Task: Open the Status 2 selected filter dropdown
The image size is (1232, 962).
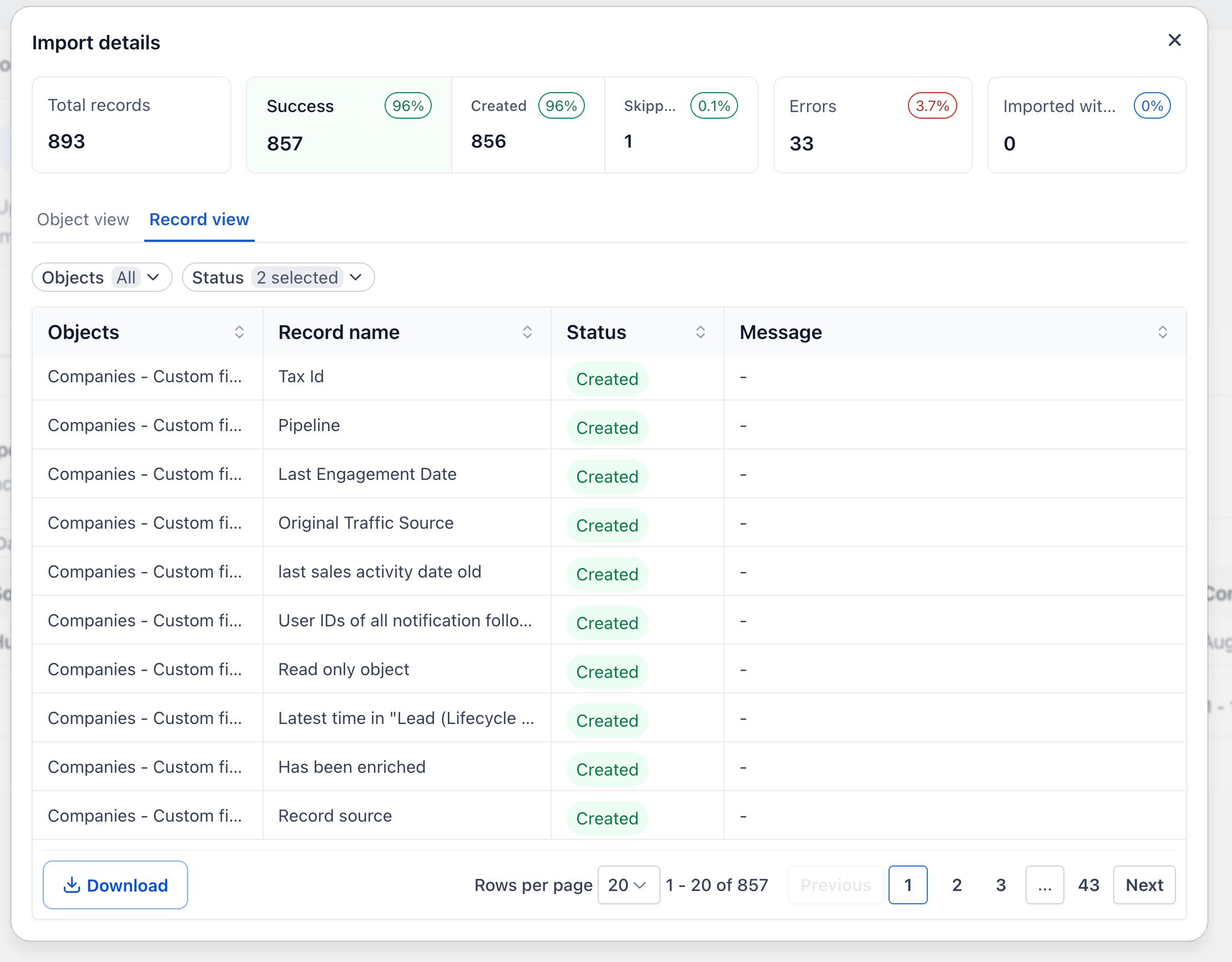Action: (278, 277)
